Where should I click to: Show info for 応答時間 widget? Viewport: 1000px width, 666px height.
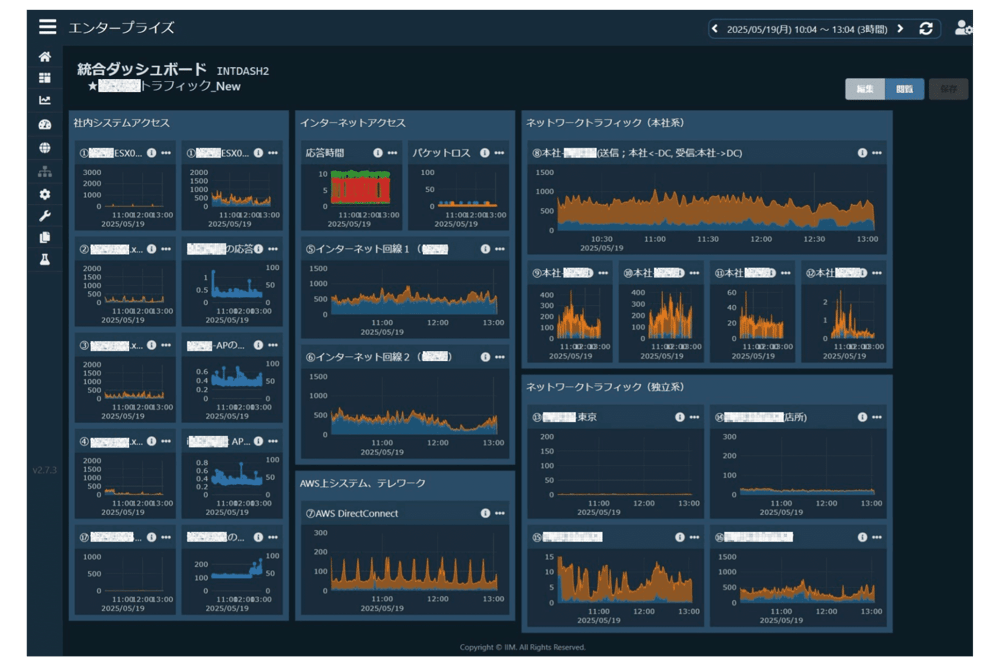tap(378, 153)
